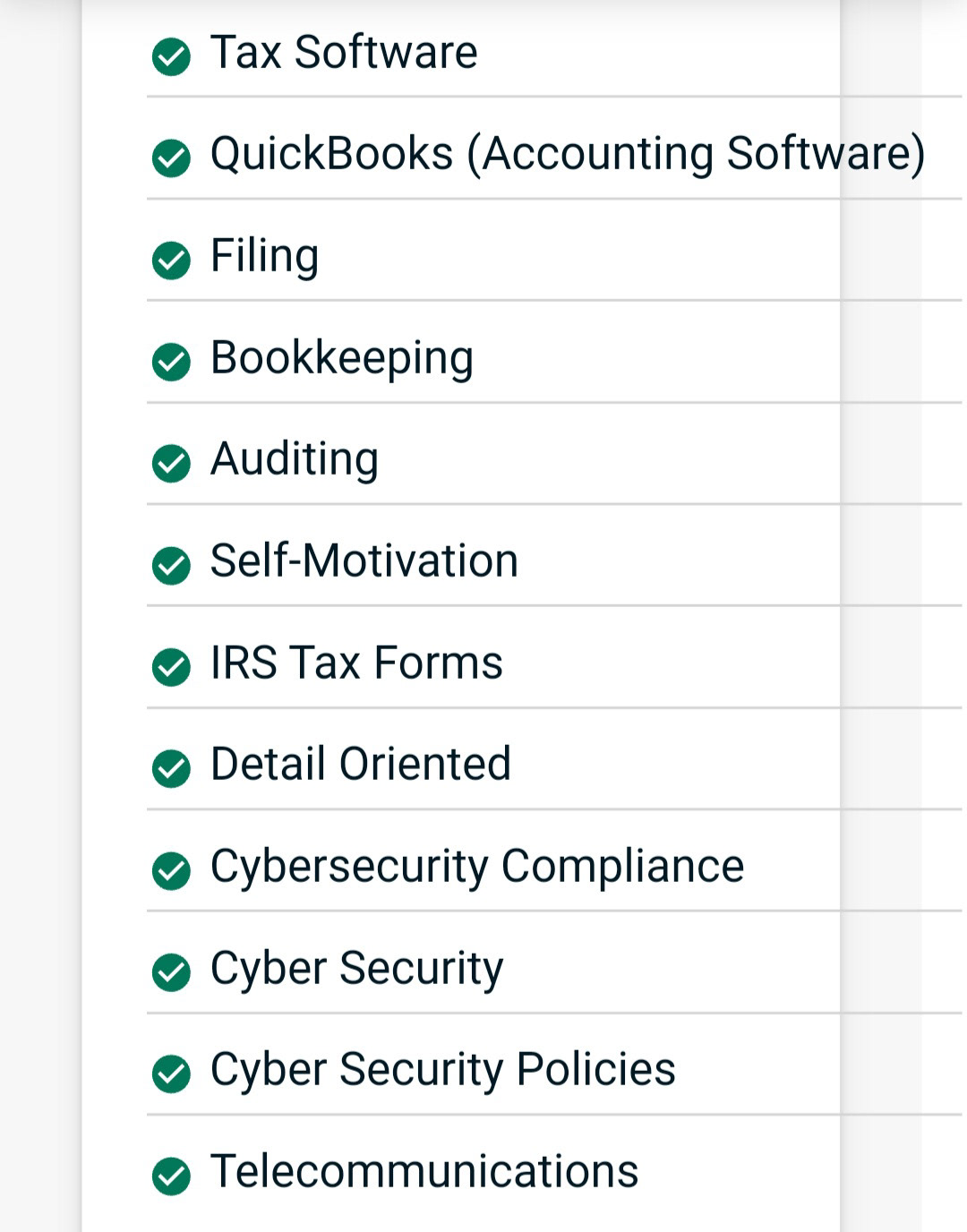This screenshot has width=967, height=1232.
Task: Click the check icon next to IRS Tax Forms
Action: (171, 667)
